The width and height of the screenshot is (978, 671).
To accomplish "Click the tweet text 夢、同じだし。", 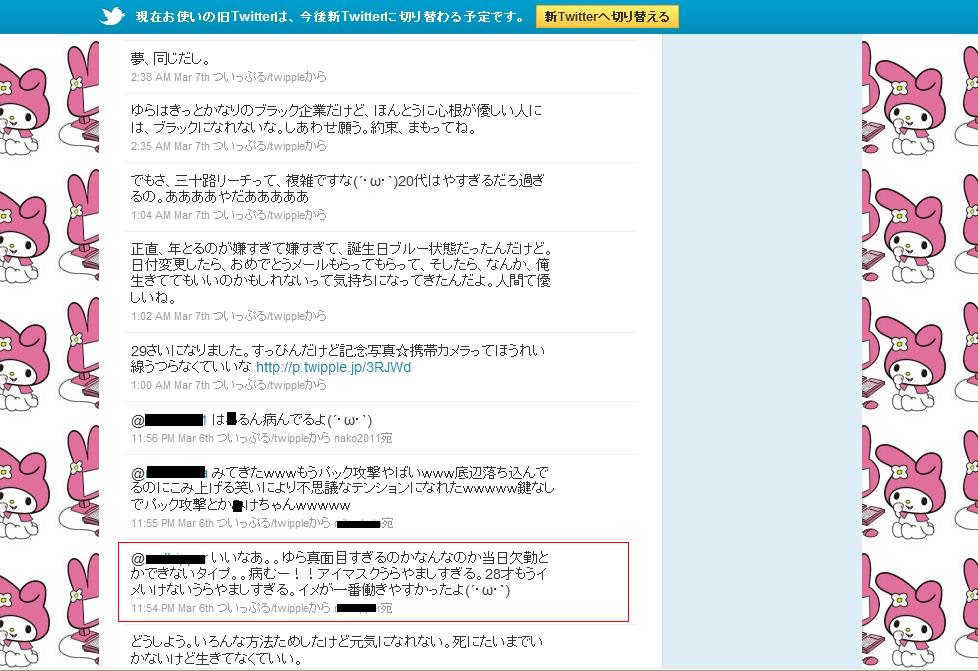I will coord(170,59).
